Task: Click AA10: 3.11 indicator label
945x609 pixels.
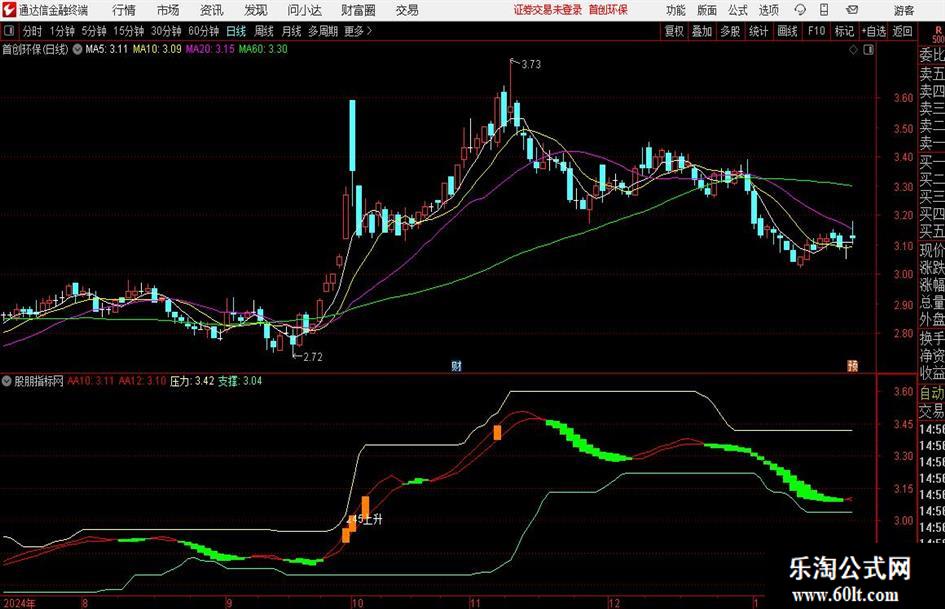Action: point(90,381)
